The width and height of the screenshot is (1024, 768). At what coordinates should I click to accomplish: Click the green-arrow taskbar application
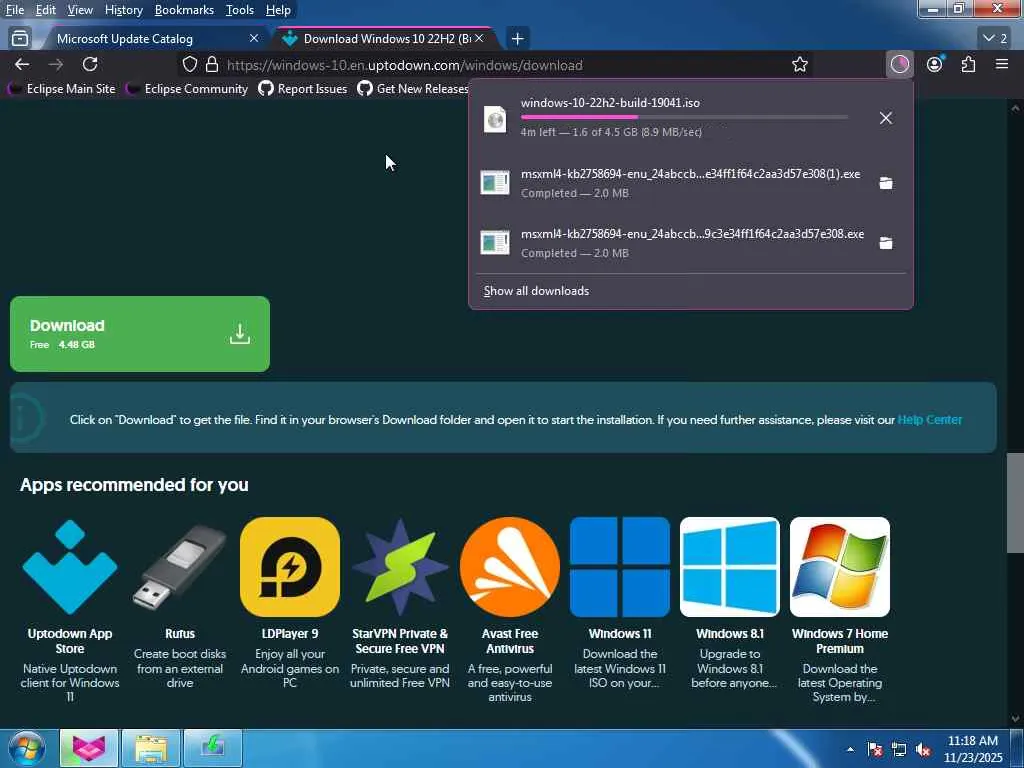(x=213, y=748)
